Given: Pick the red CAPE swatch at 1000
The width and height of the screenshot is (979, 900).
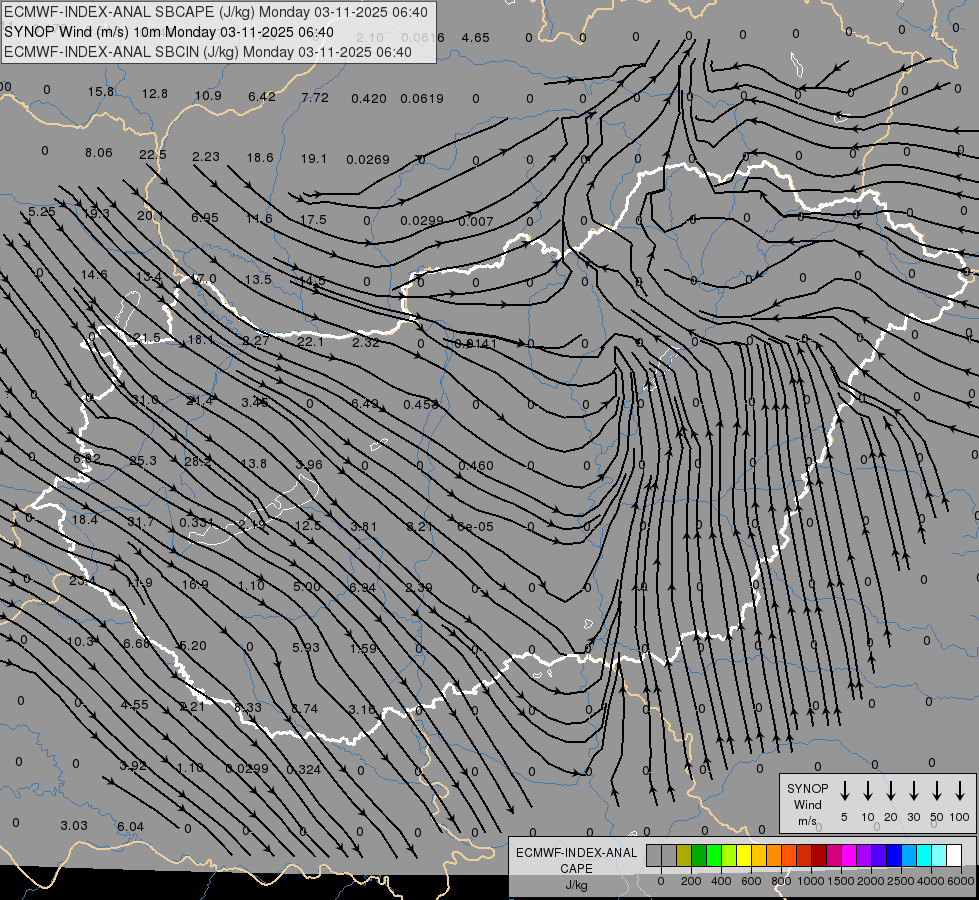Looking at the screenshot, I should pyautogui.click(x=804, y=855).
